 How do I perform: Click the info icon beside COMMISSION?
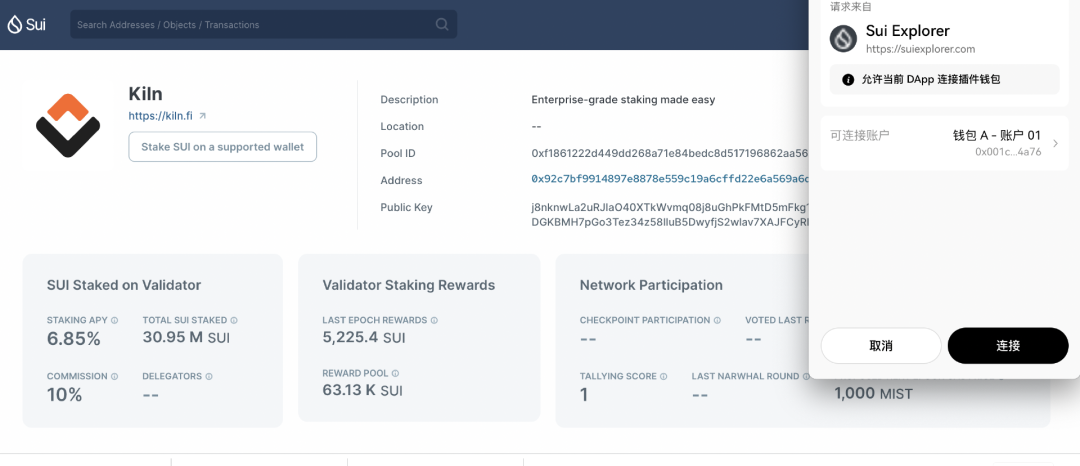(114, 377)
